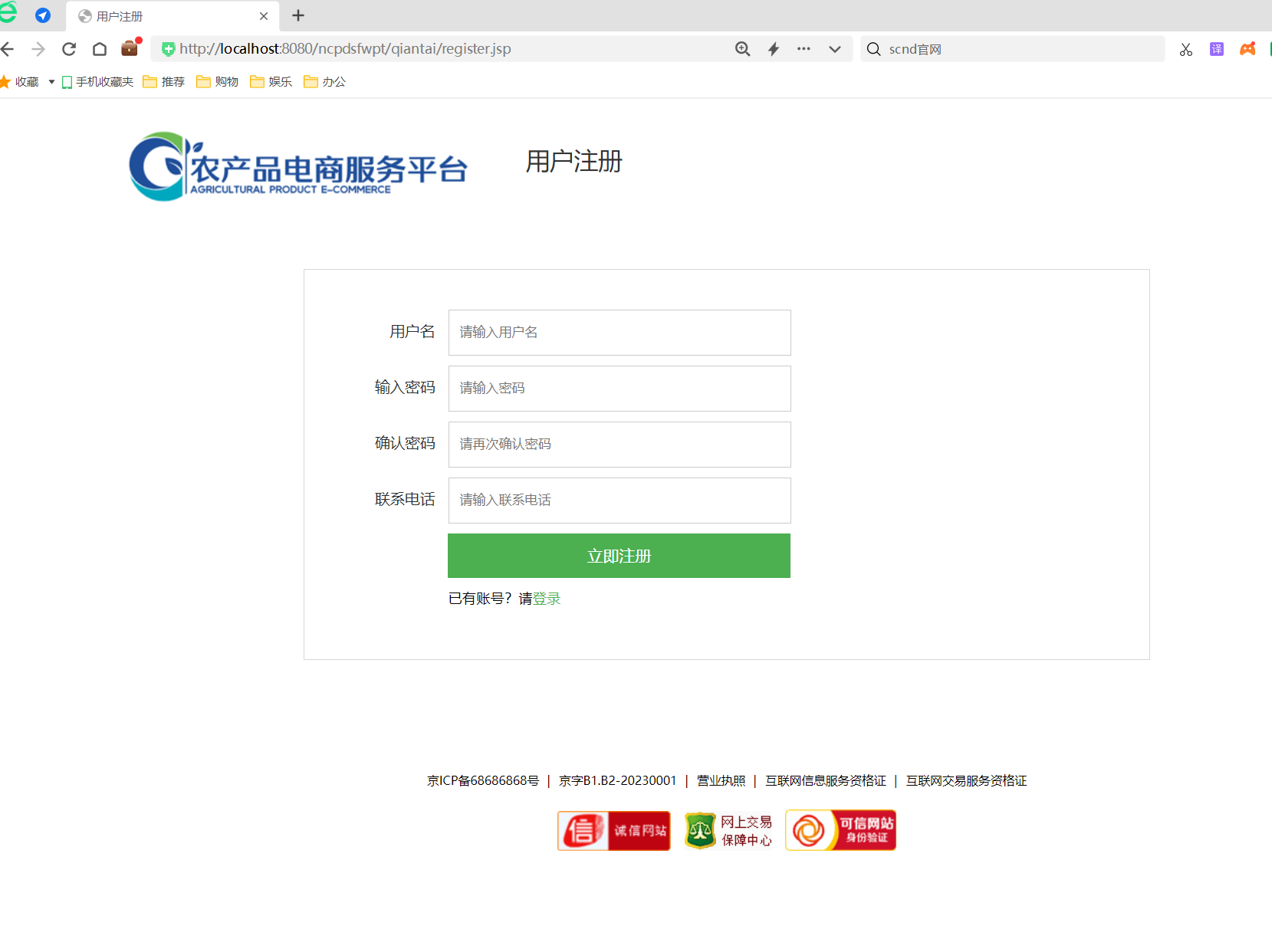Screen dimensions: 1272x952
Task: Click the briefcase icon with red dot
Action: point(130,48)
